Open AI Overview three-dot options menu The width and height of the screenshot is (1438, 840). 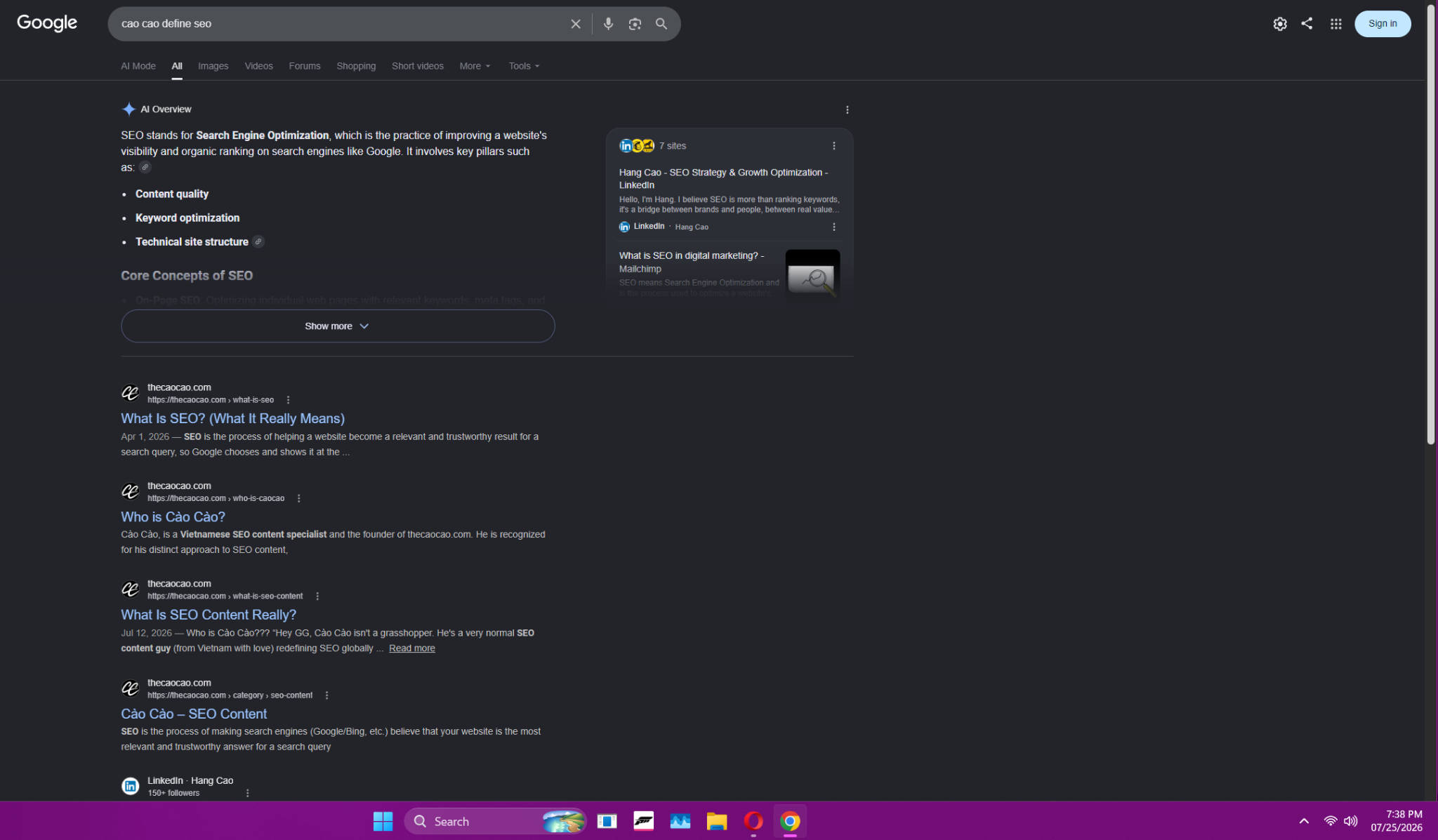(847, 109)
